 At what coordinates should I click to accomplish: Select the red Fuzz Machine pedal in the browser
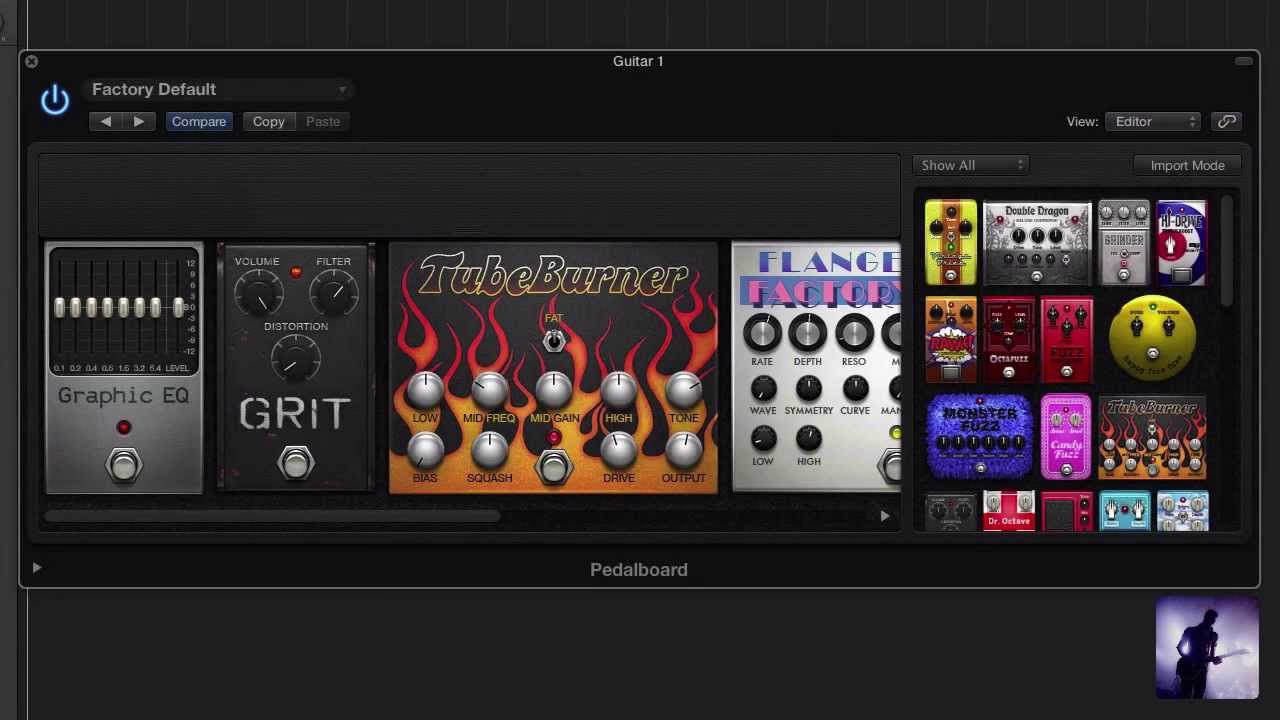pos(1066,340)
